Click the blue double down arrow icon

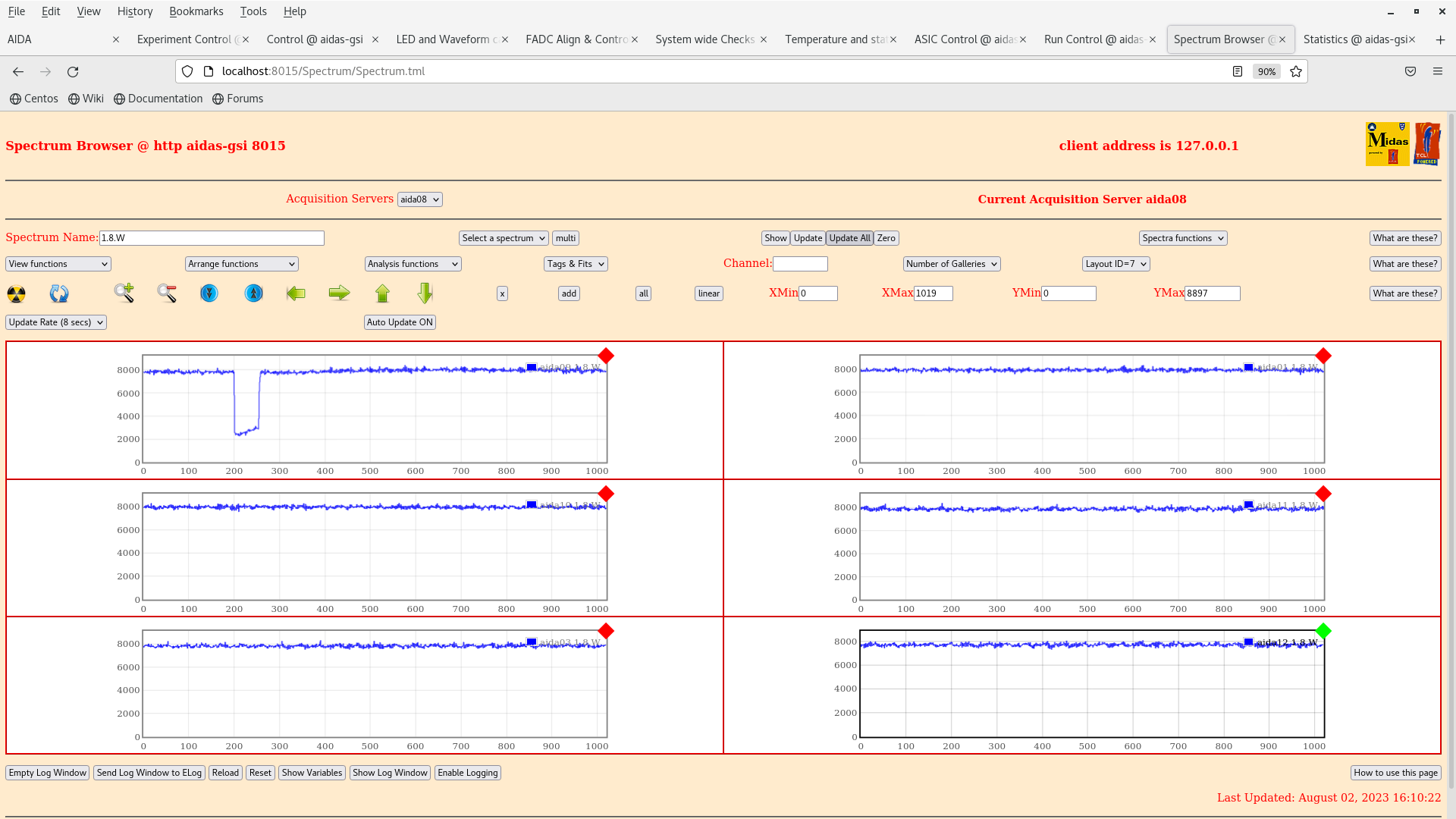point(209,293)
